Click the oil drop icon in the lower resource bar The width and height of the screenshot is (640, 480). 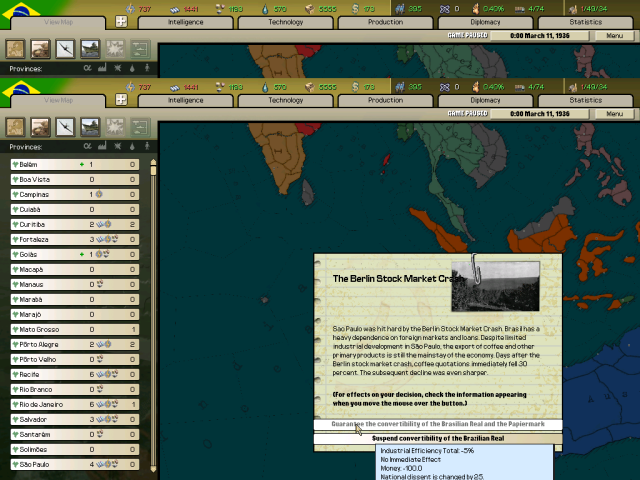[265, 87]
